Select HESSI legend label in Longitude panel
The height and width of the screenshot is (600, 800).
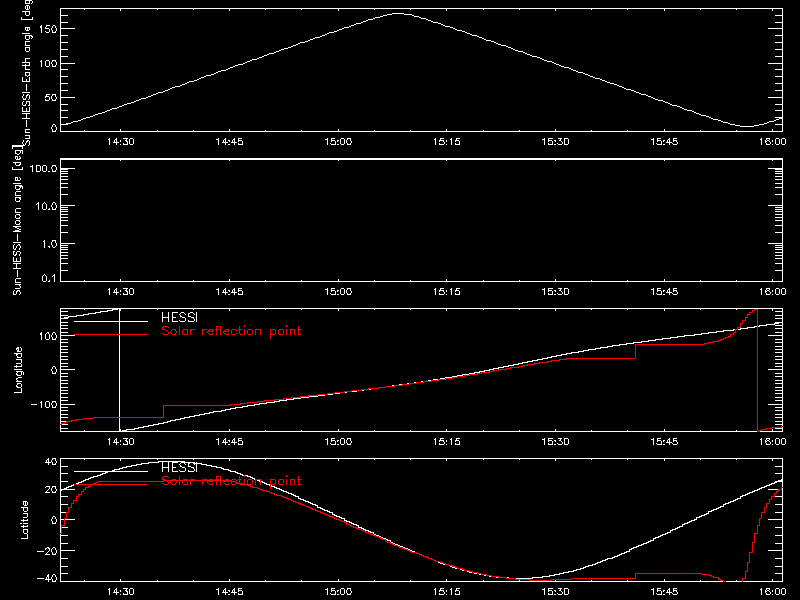(x=179, y=317)
